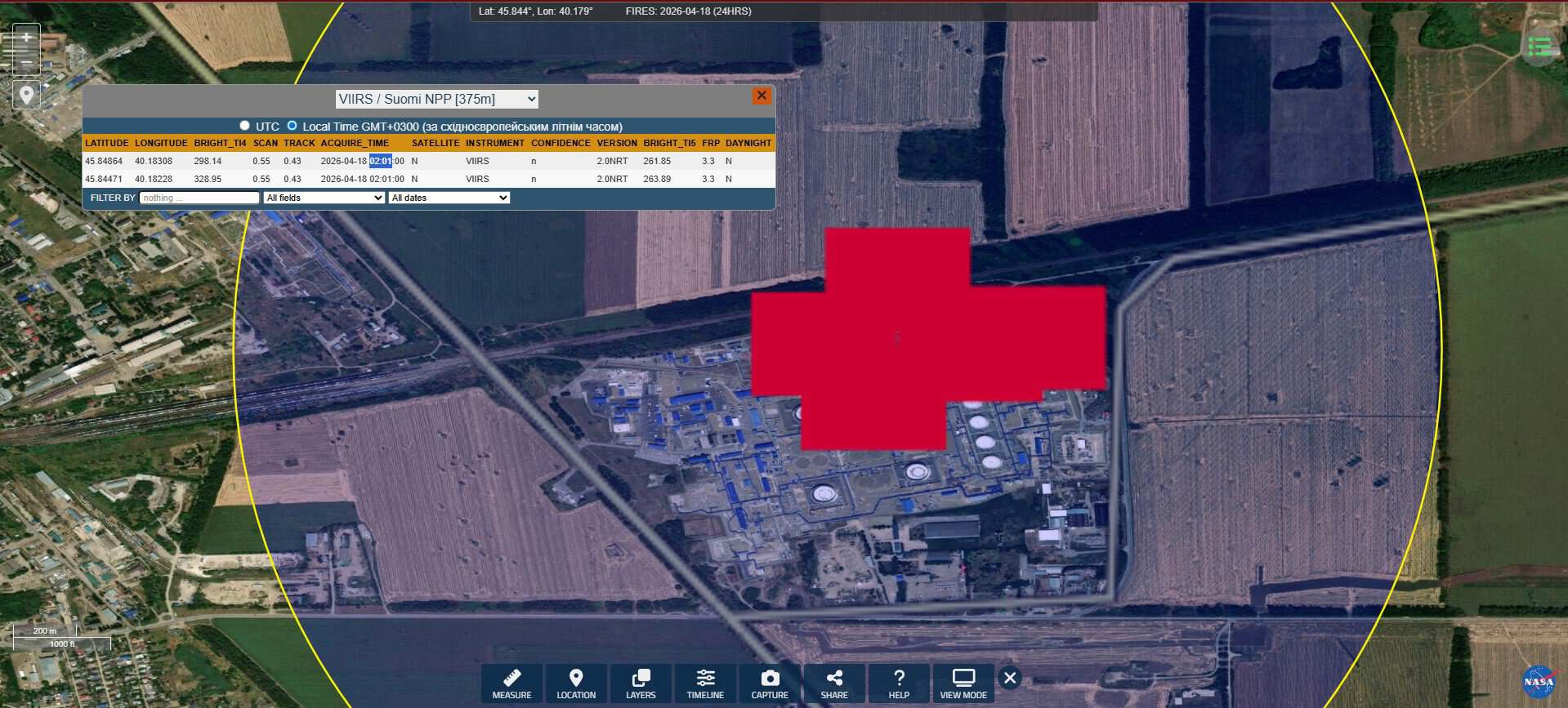Screen dimensions: 1568x708
Task: Open the Measure tool
Action: 511,684
